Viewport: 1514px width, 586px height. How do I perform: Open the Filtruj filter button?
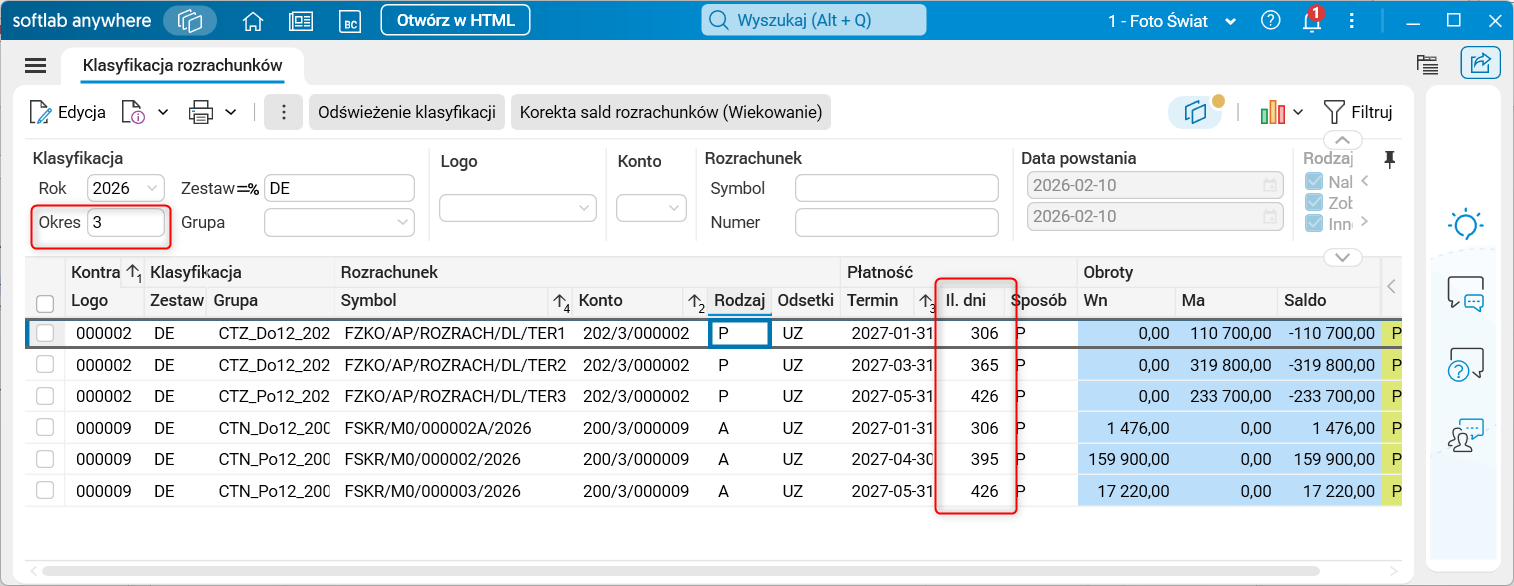point(1357,112)
